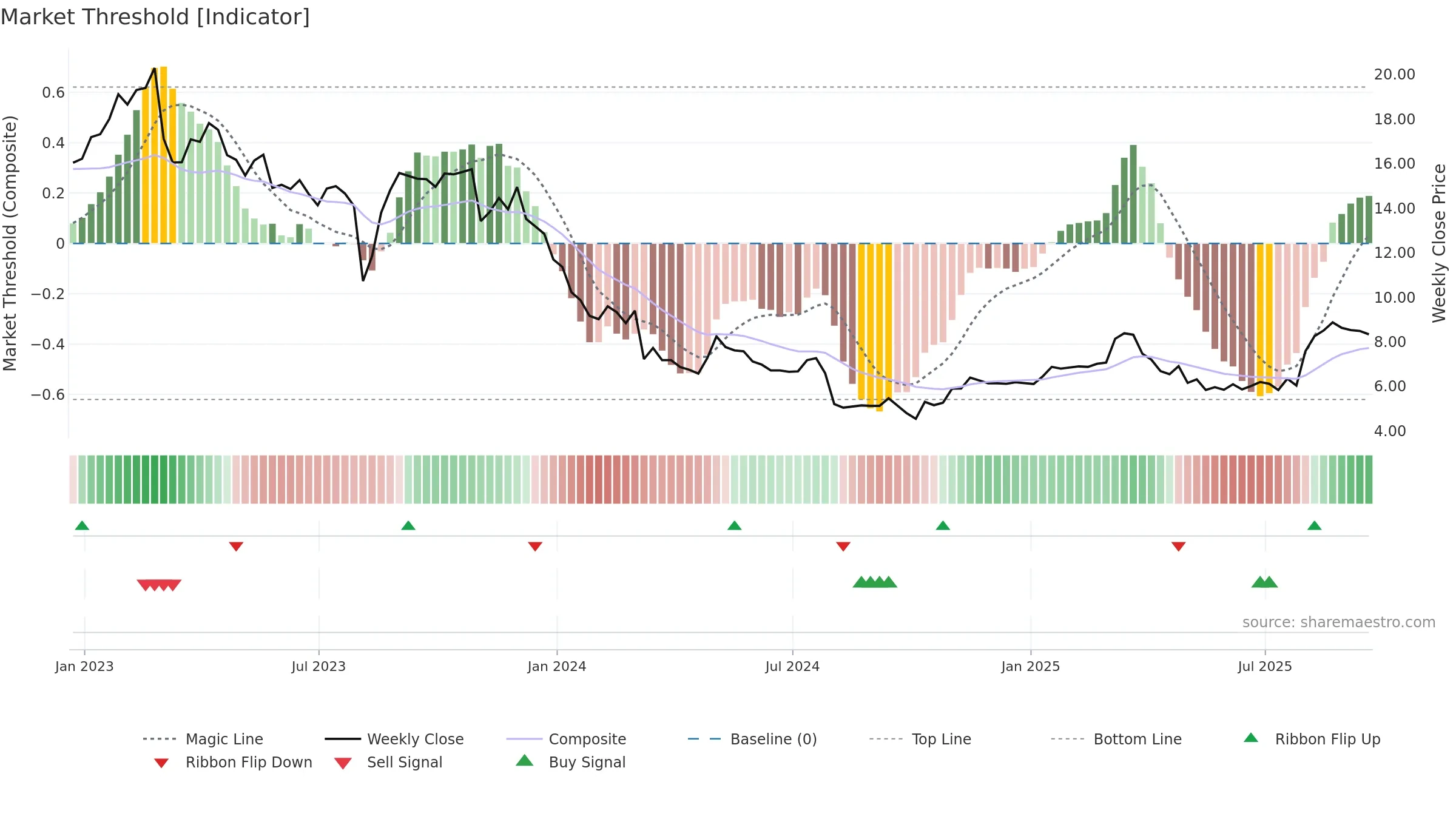Image resolution: width=1456 pixels, height=819 pixels.
Task: Toggle the Baseline (0) legend entry
Action: [x=752, y=739]
